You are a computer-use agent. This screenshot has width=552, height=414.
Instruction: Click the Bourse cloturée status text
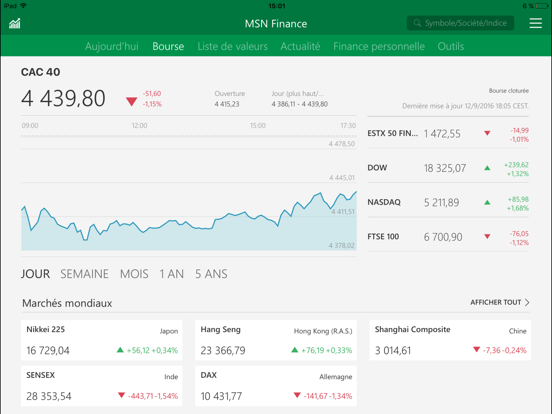pos(509,91)
